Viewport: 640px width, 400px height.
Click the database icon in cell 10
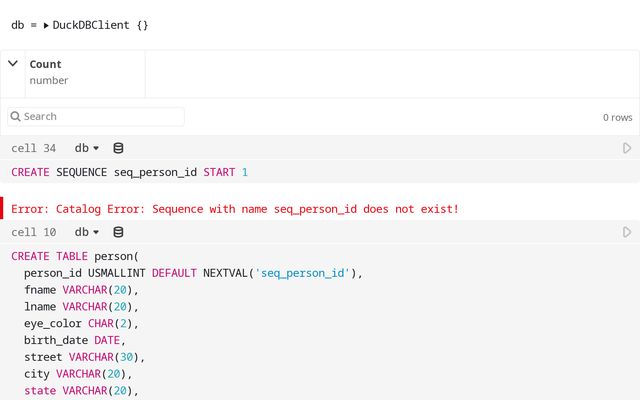pyautogui.click(x=118, y=232)
